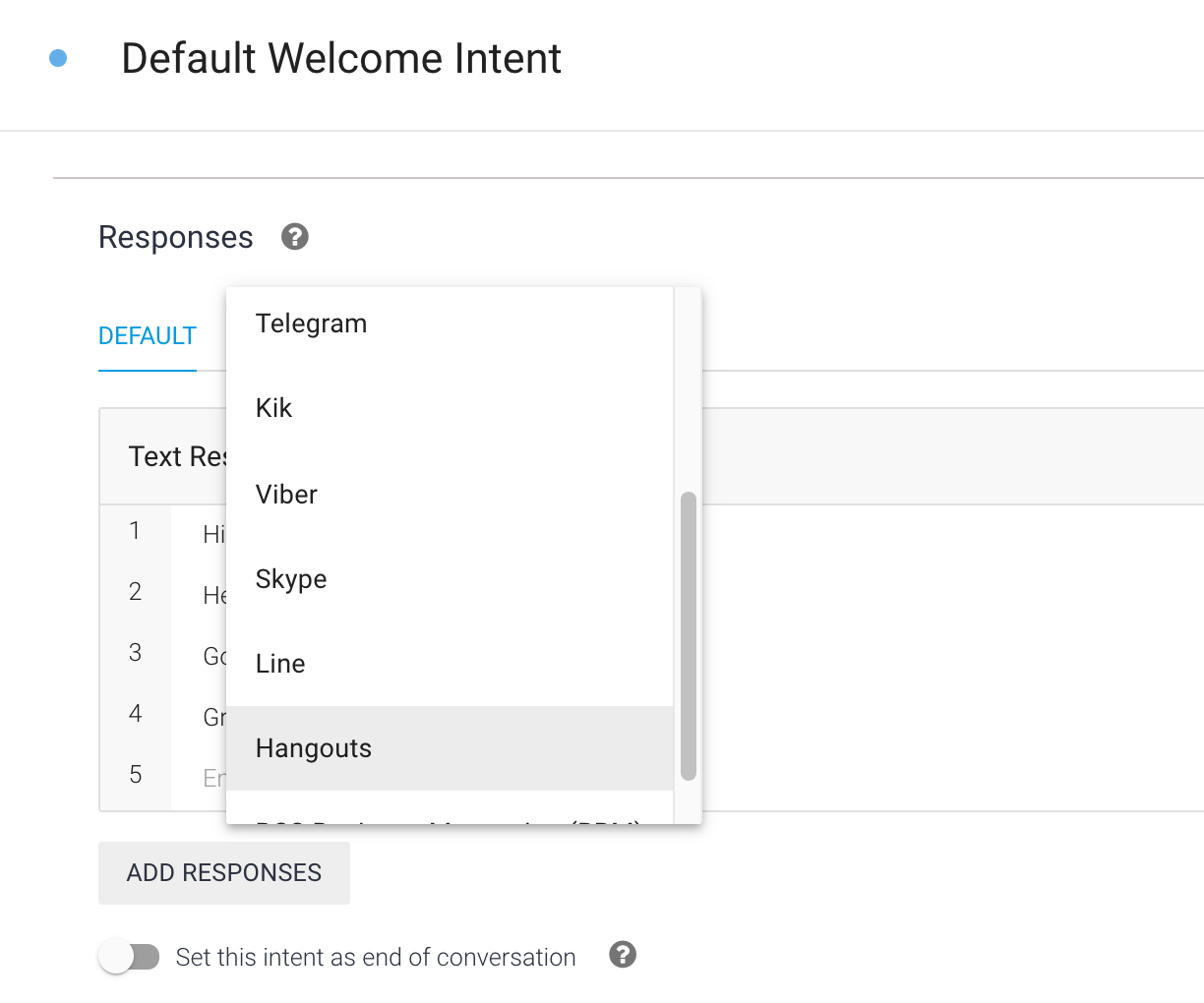The width and height of the screenshot is (1204, 1003).
Task: Pick Skype from the messaging platforms
Action: click(x=290, y=579)
